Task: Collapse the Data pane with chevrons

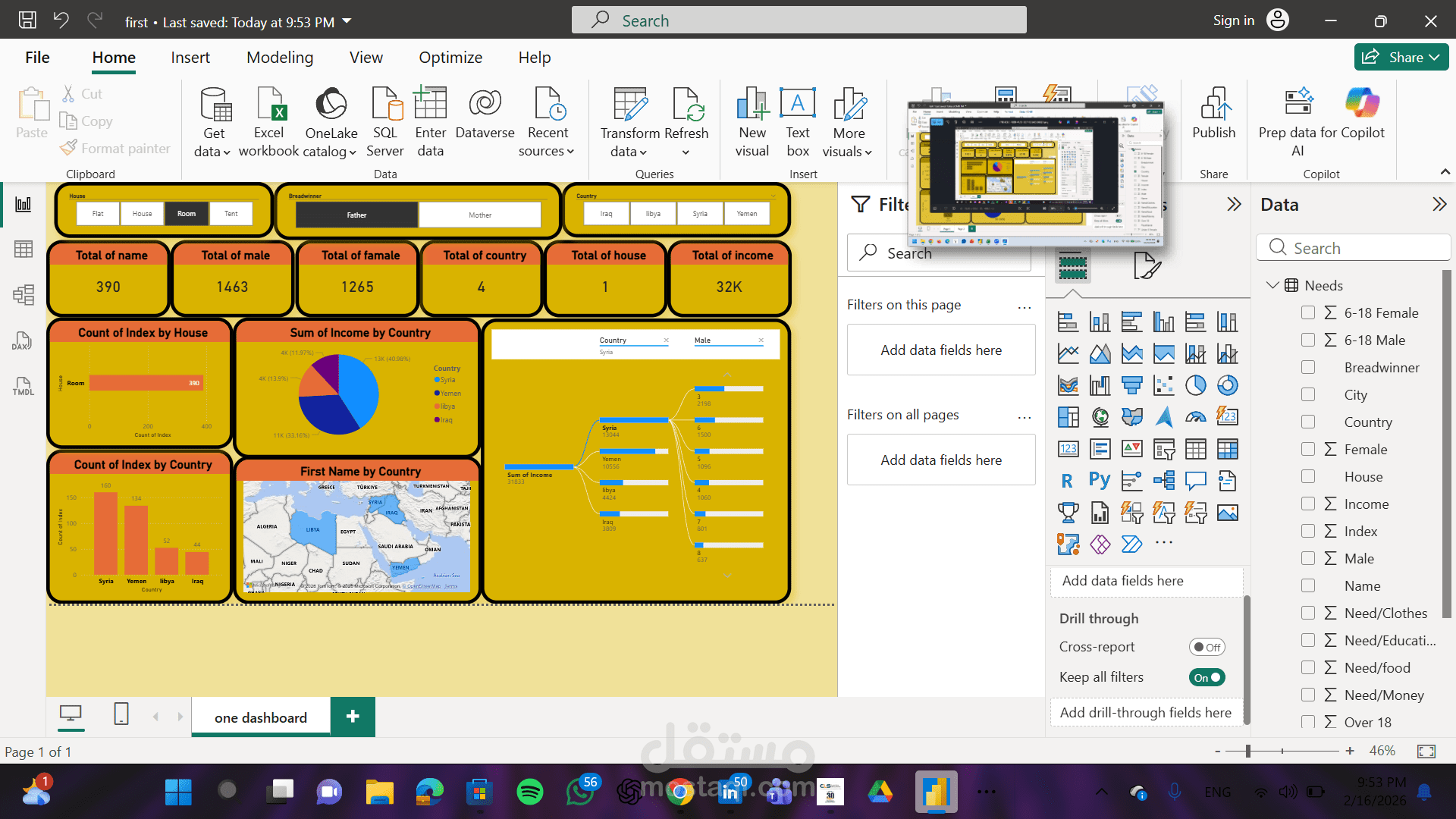Action: 1439,204
